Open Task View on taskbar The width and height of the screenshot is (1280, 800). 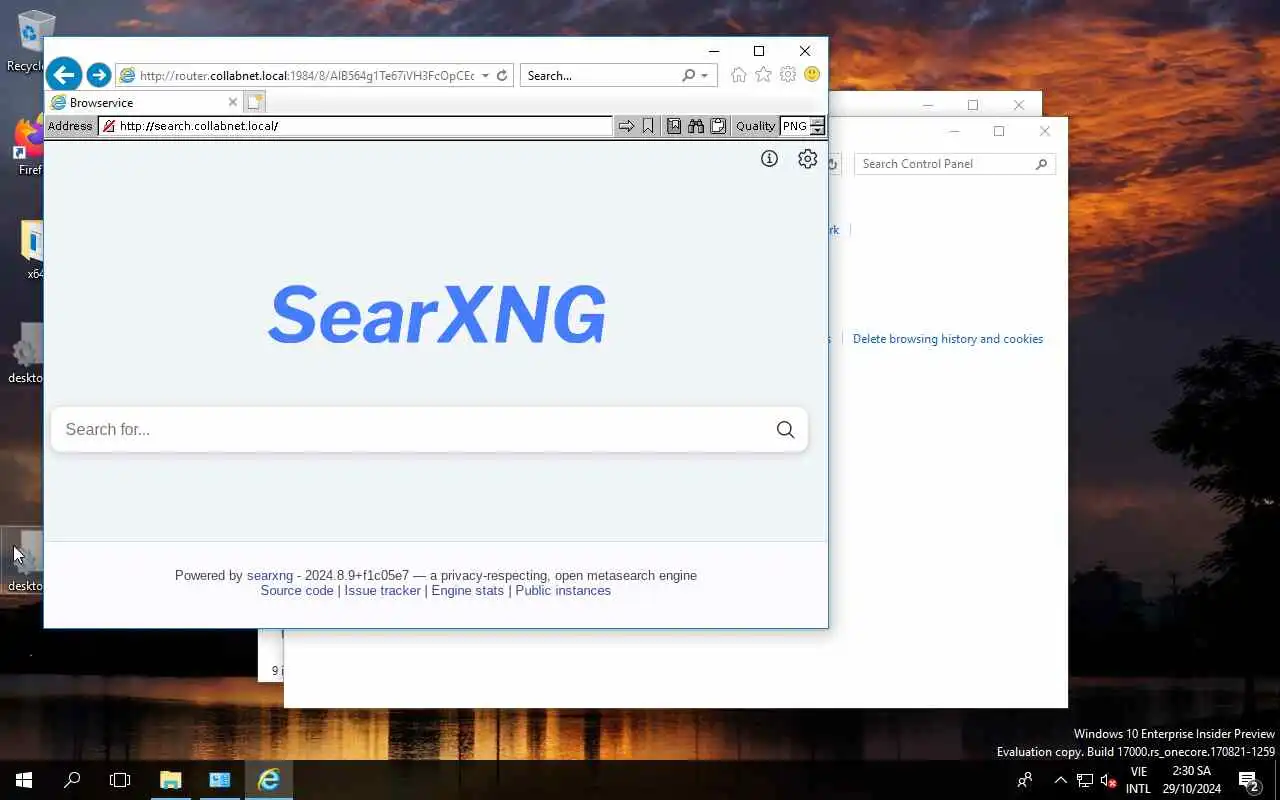coord(120,780)
